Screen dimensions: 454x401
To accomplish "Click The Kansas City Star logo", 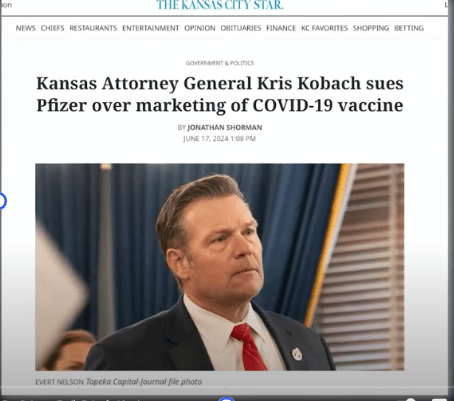I will tap(220, 5).
